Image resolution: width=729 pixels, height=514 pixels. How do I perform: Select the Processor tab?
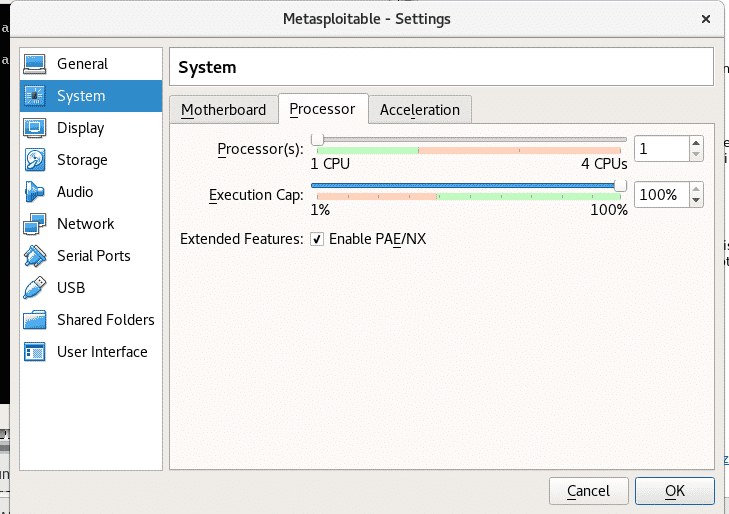click(323, 109)
